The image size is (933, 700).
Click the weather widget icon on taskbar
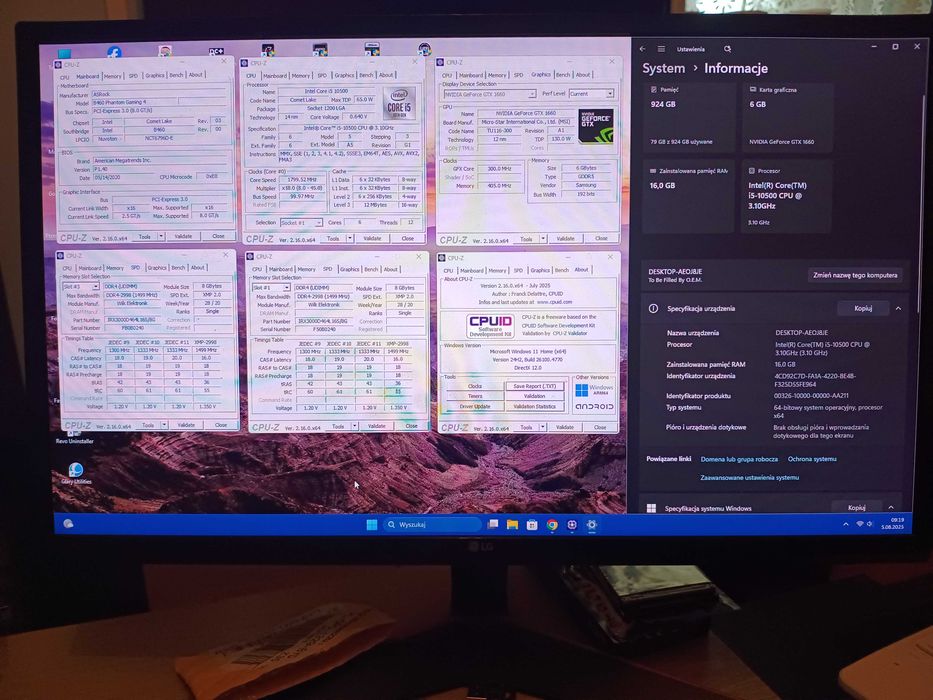point(68,523)
